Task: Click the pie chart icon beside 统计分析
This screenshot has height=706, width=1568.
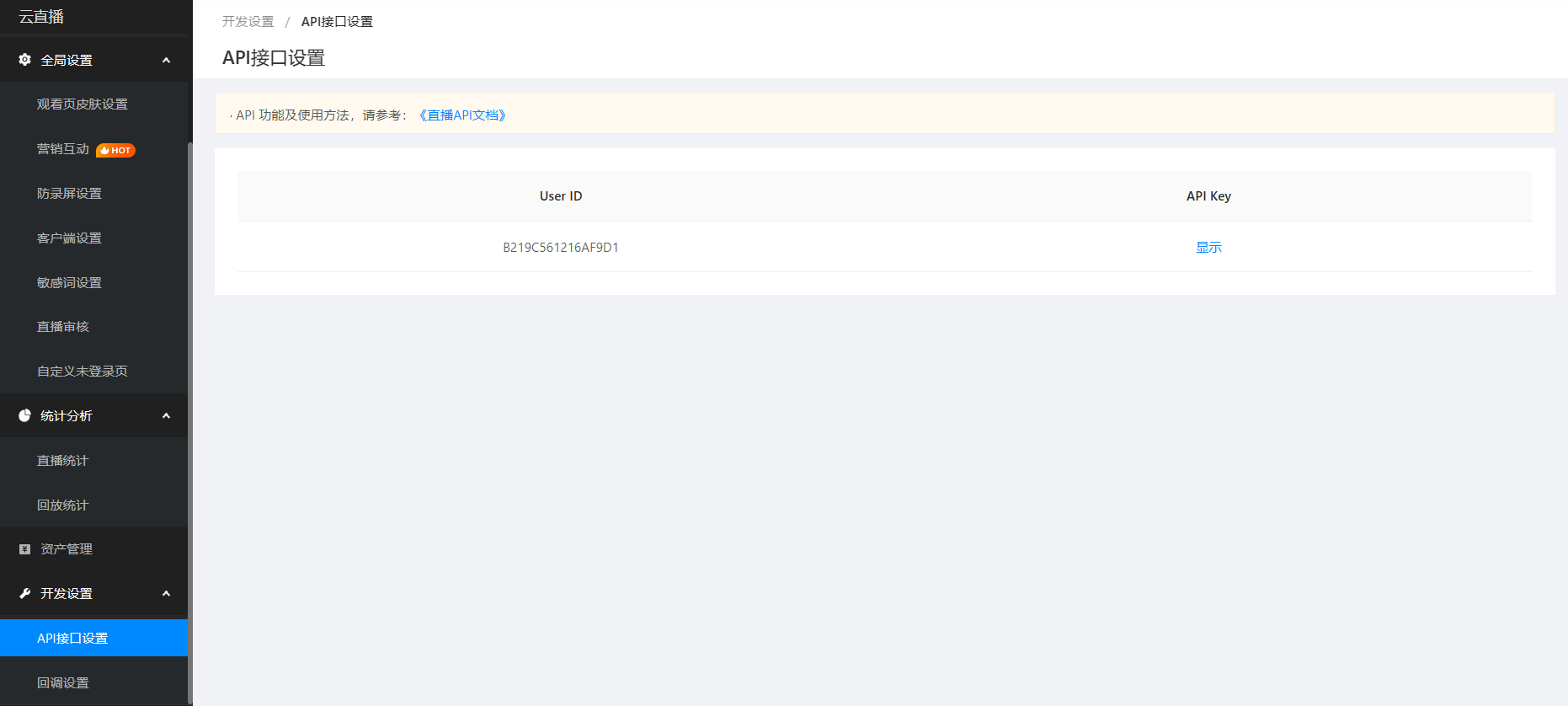Action: [x=24, y=415]
